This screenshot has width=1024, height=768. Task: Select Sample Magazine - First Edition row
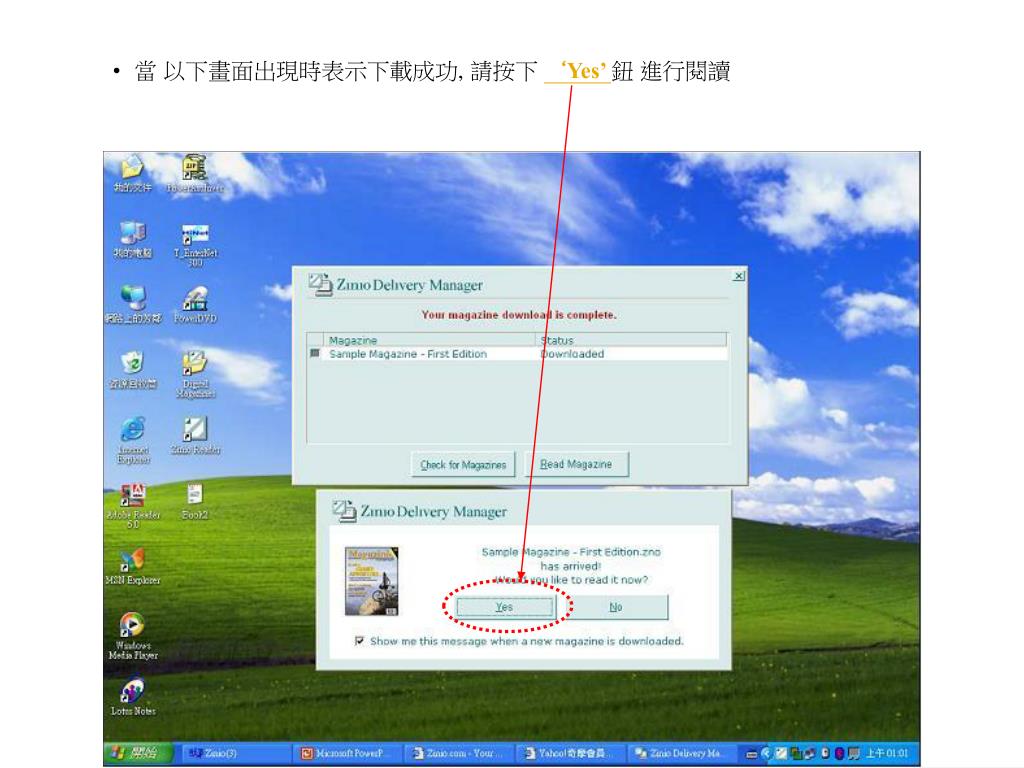[517, 353]
